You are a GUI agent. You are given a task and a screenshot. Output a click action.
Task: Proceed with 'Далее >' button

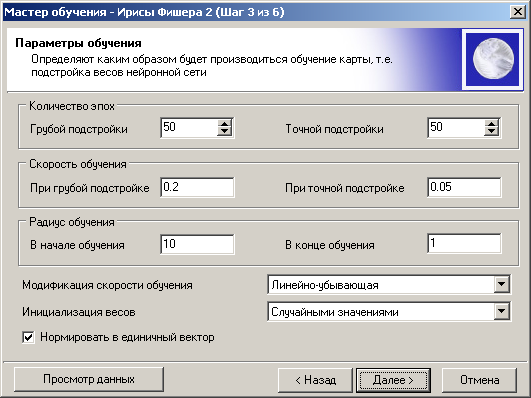click(x=393, y=380)
